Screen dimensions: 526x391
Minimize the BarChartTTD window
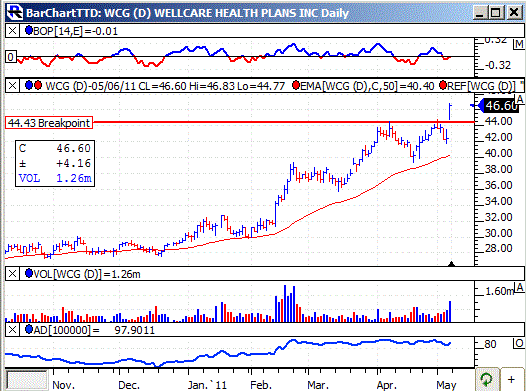pyautogui.click(x=480, y=13)
